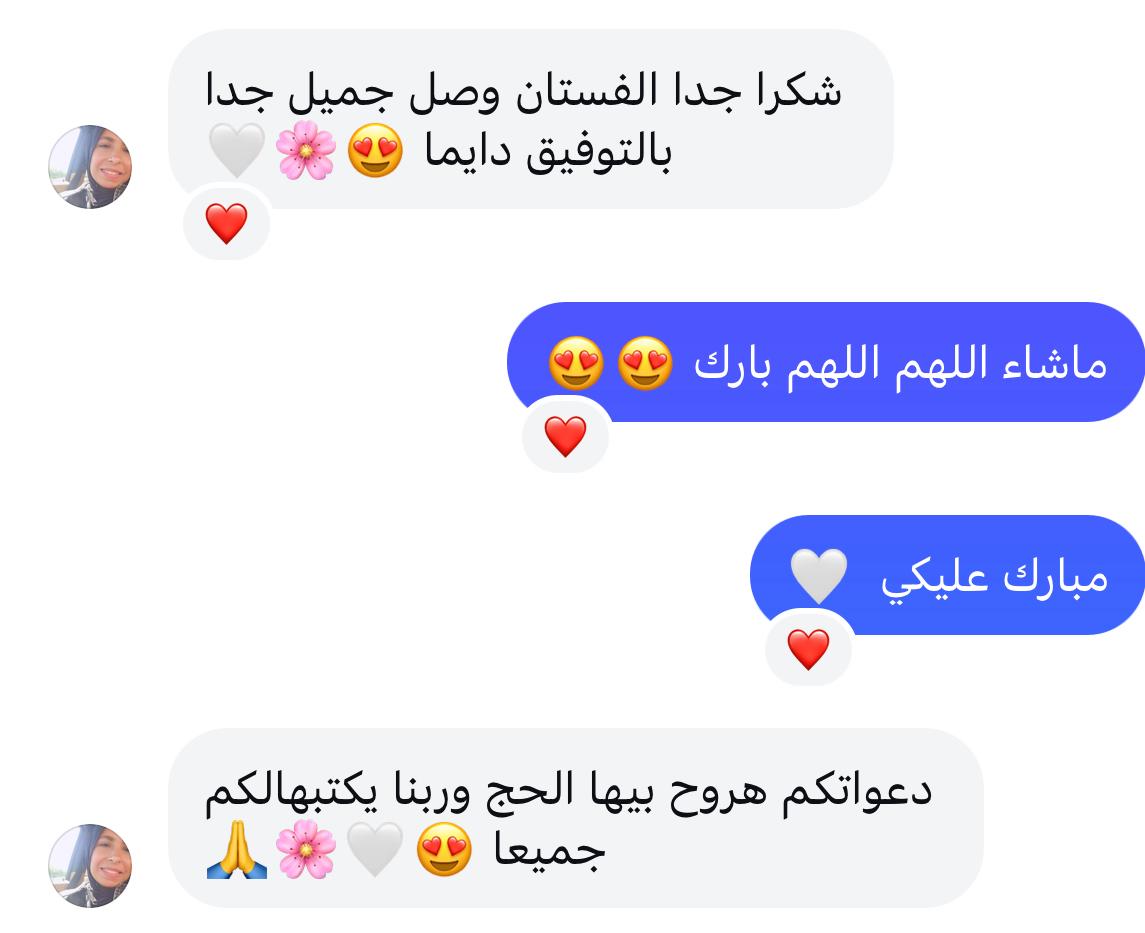
Task: Click the red heart reaction under the dress message
Action: pos(226,223)
